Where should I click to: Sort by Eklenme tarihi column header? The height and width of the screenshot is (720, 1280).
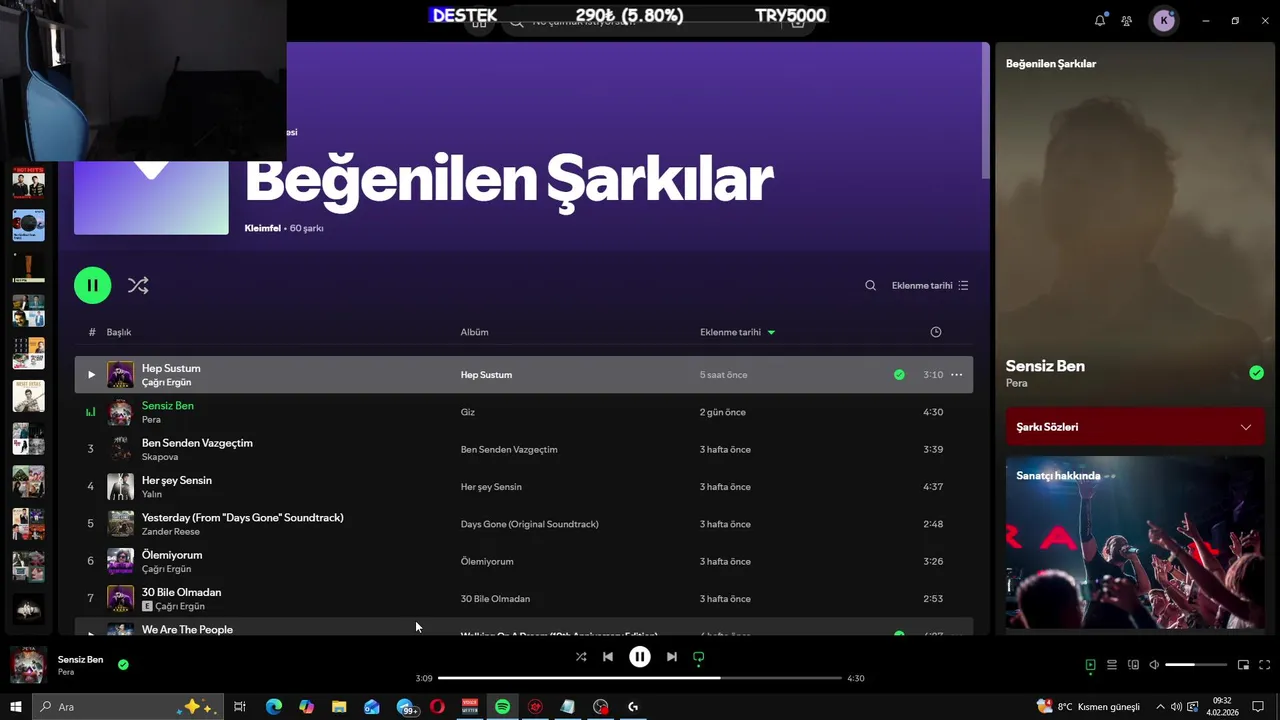tap(737, 332)
